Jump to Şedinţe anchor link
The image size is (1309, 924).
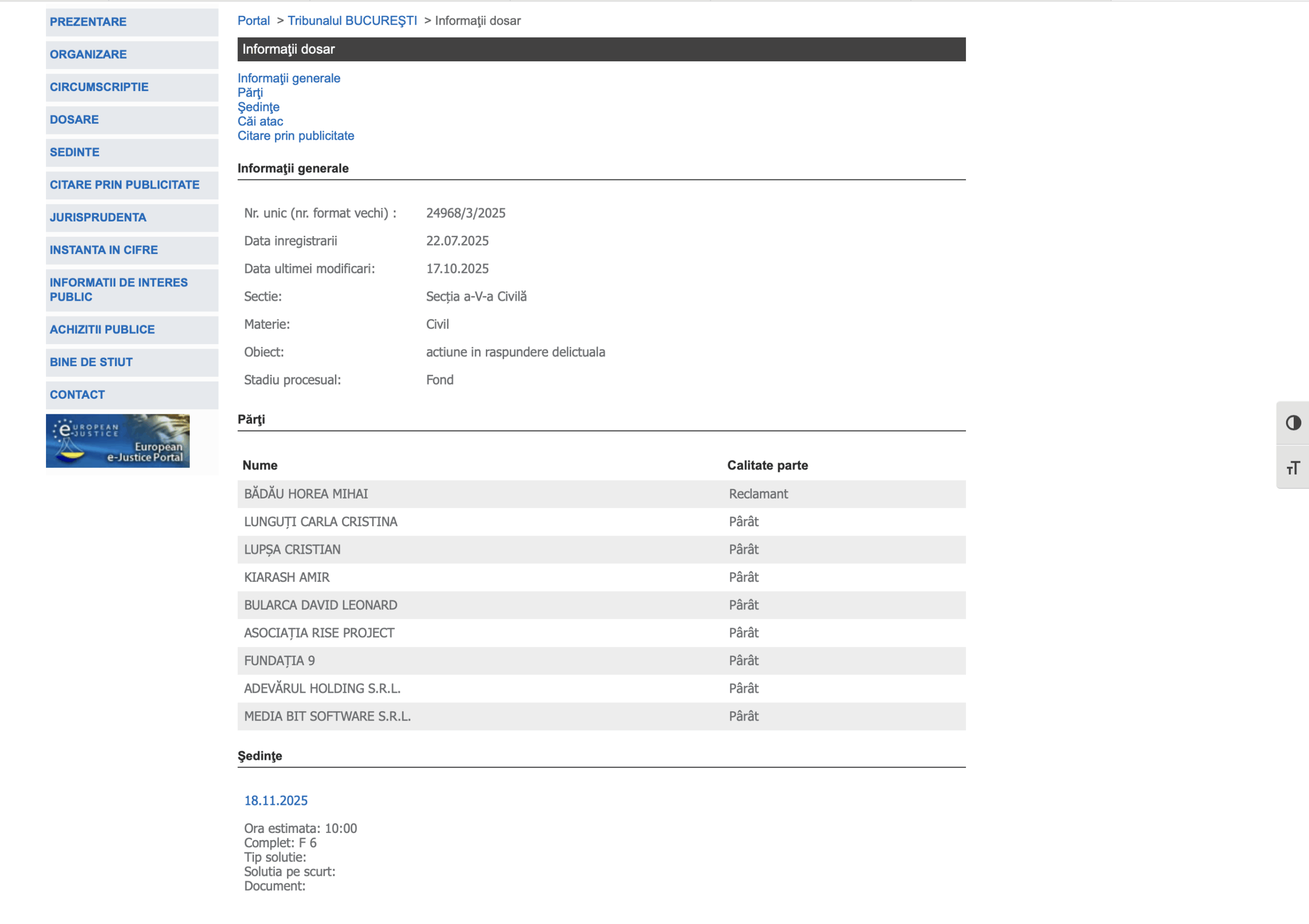click(x=258, y=106)
